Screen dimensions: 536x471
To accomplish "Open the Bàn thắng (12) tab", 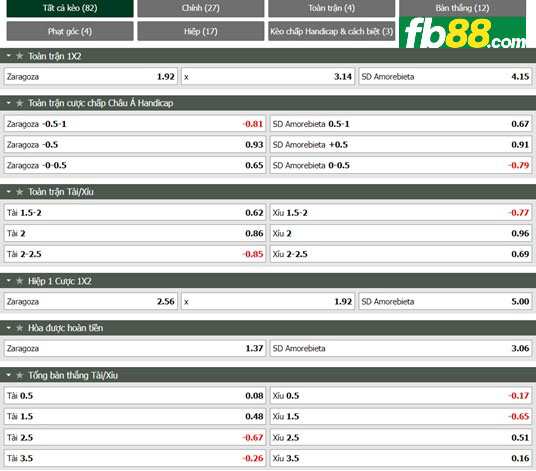I will tap(462, 8).
